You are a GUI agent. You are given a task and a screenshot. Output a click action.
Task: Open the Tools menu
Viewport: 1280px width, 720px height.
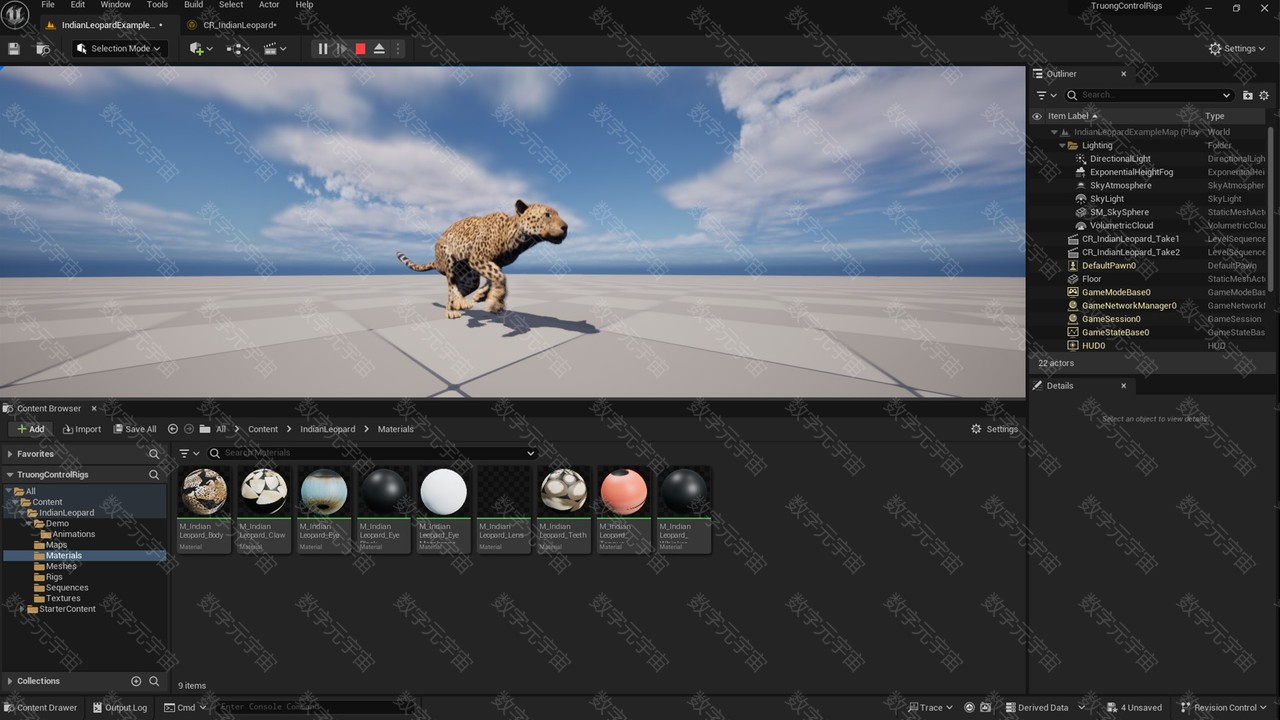point(157,5)
